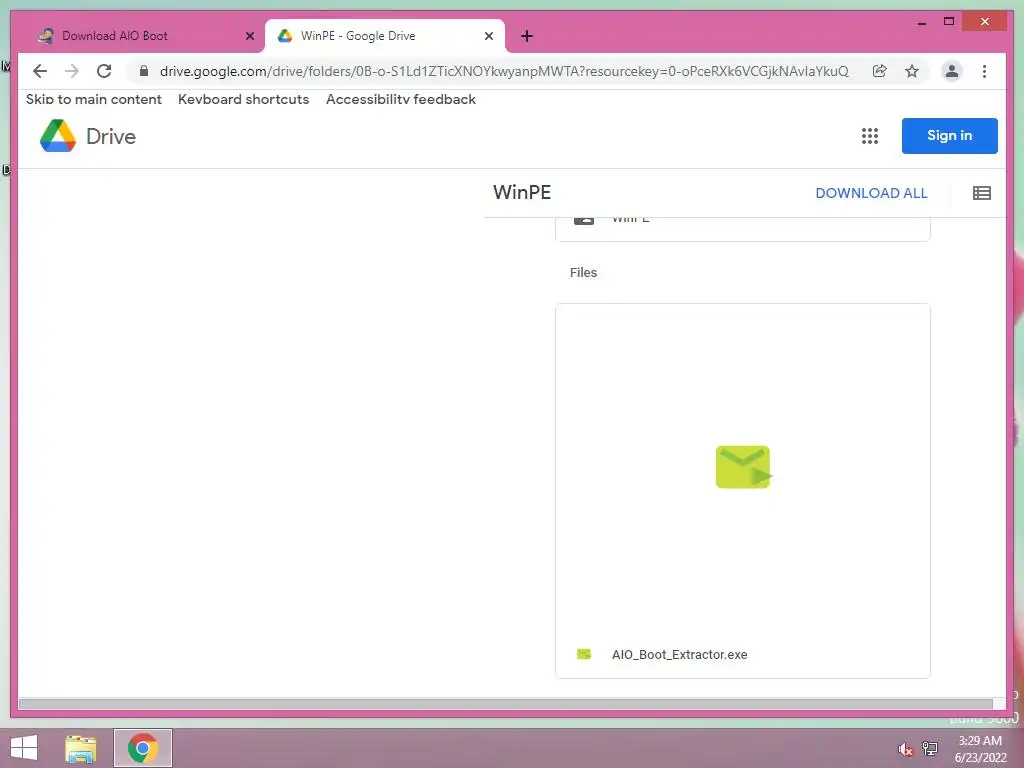
Task: Click the WinPE folder title
Action: pyautogui.click(x=522, y=193)
